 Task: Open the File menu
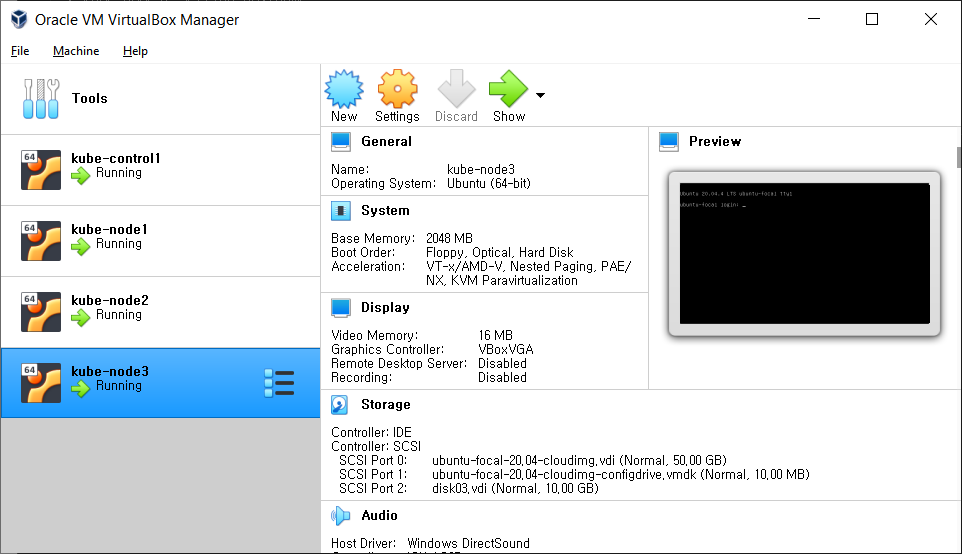click(20, 51)
